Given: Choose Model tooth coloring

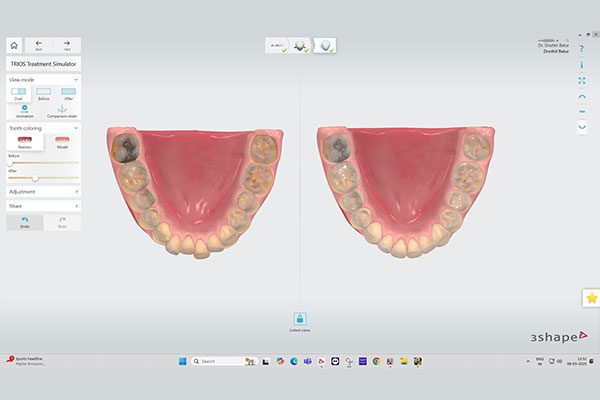Looking at the screenshot, I should pos(62,142).
